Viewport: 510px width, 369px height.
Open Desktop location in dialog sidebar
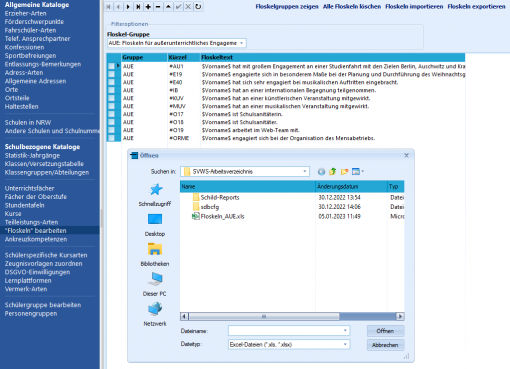pyautogui.click(x=155, y=225)
